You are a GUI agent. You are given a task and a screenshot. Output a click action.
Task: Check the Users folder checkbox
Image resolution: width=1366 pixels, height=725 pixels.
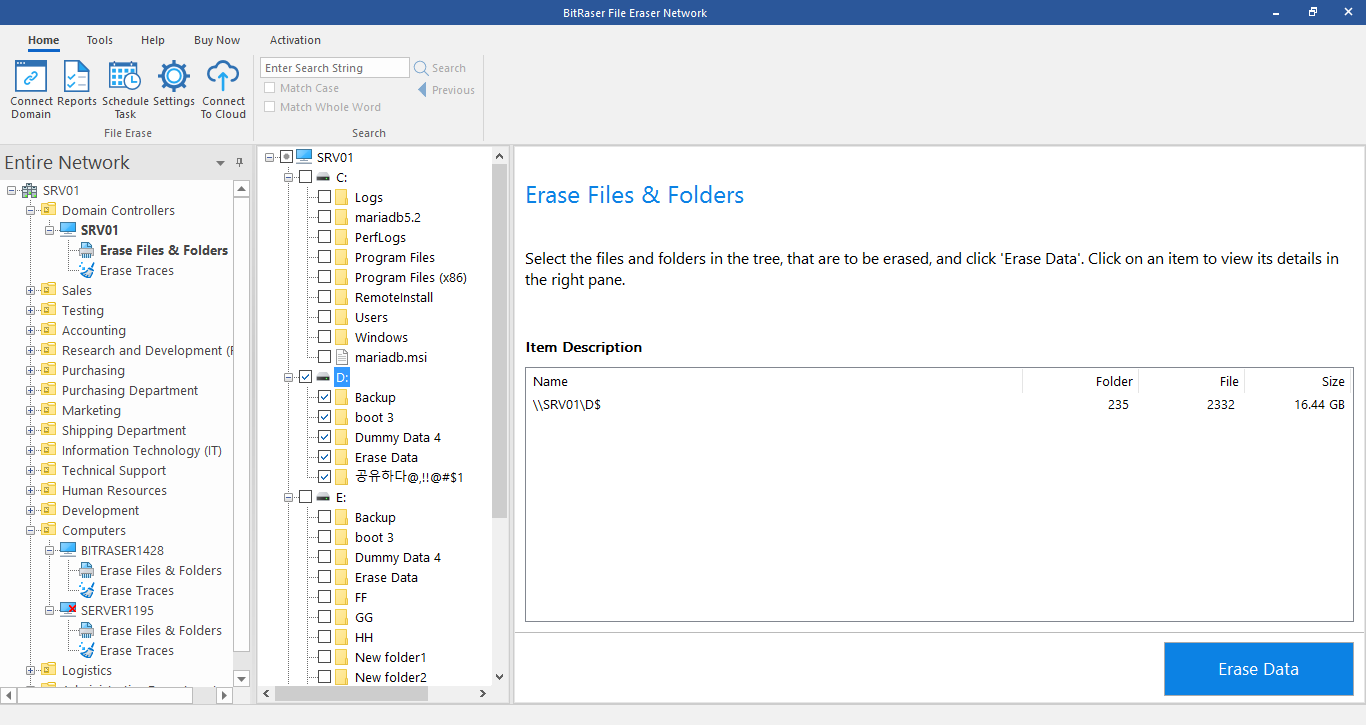[324, 317]
